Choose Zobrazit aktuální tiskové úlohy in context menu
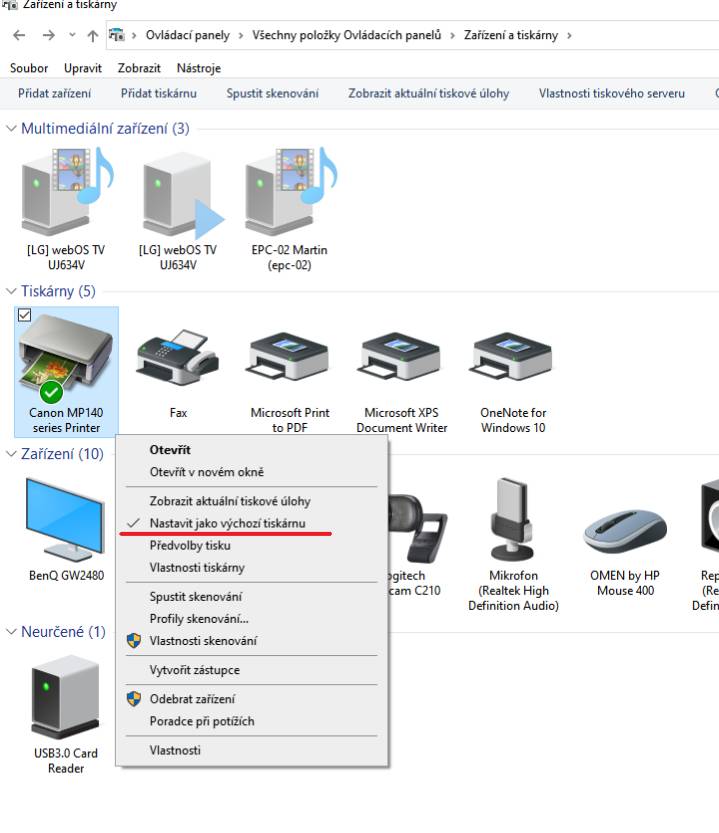The width and height of the screenshot is (719, 833). click(x=230, y=501)
